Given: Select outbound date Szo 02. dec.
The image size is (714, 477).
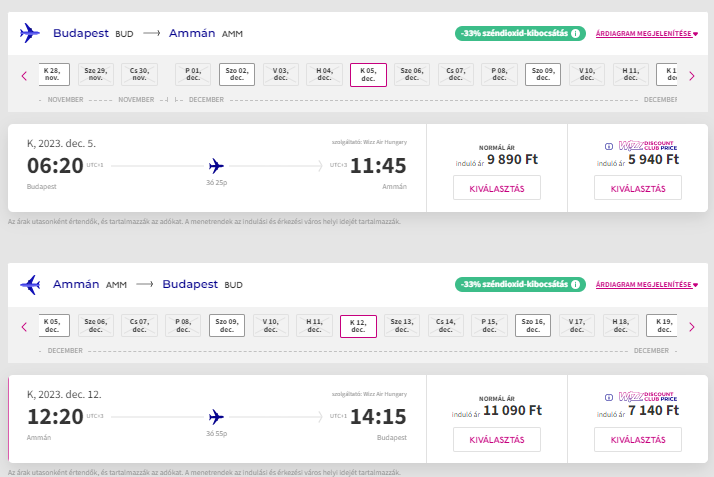Looking at the screenshot, I should (237, 75).
